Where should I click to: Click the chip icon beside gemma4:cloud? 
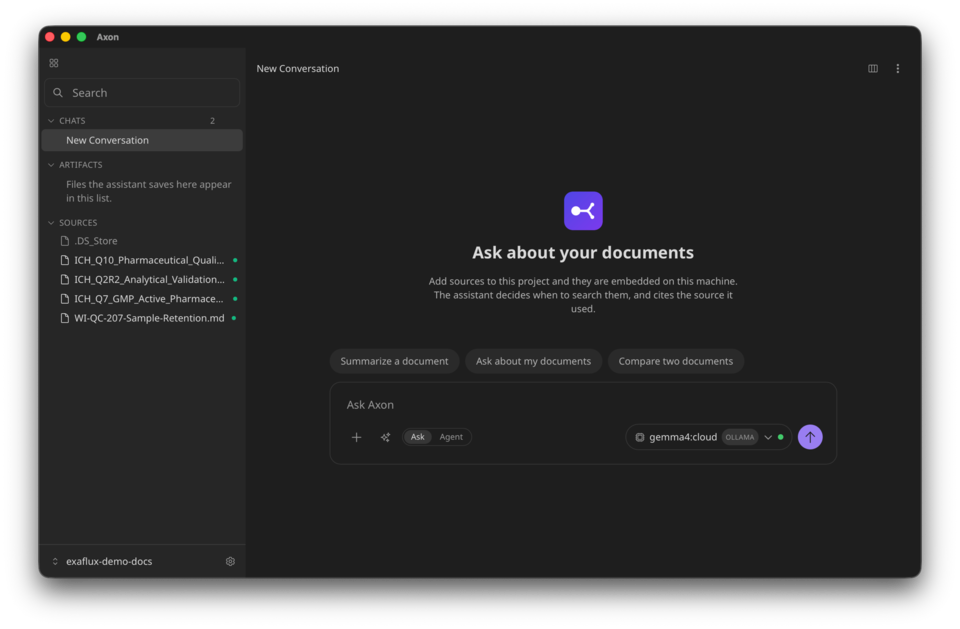(639, 437)
